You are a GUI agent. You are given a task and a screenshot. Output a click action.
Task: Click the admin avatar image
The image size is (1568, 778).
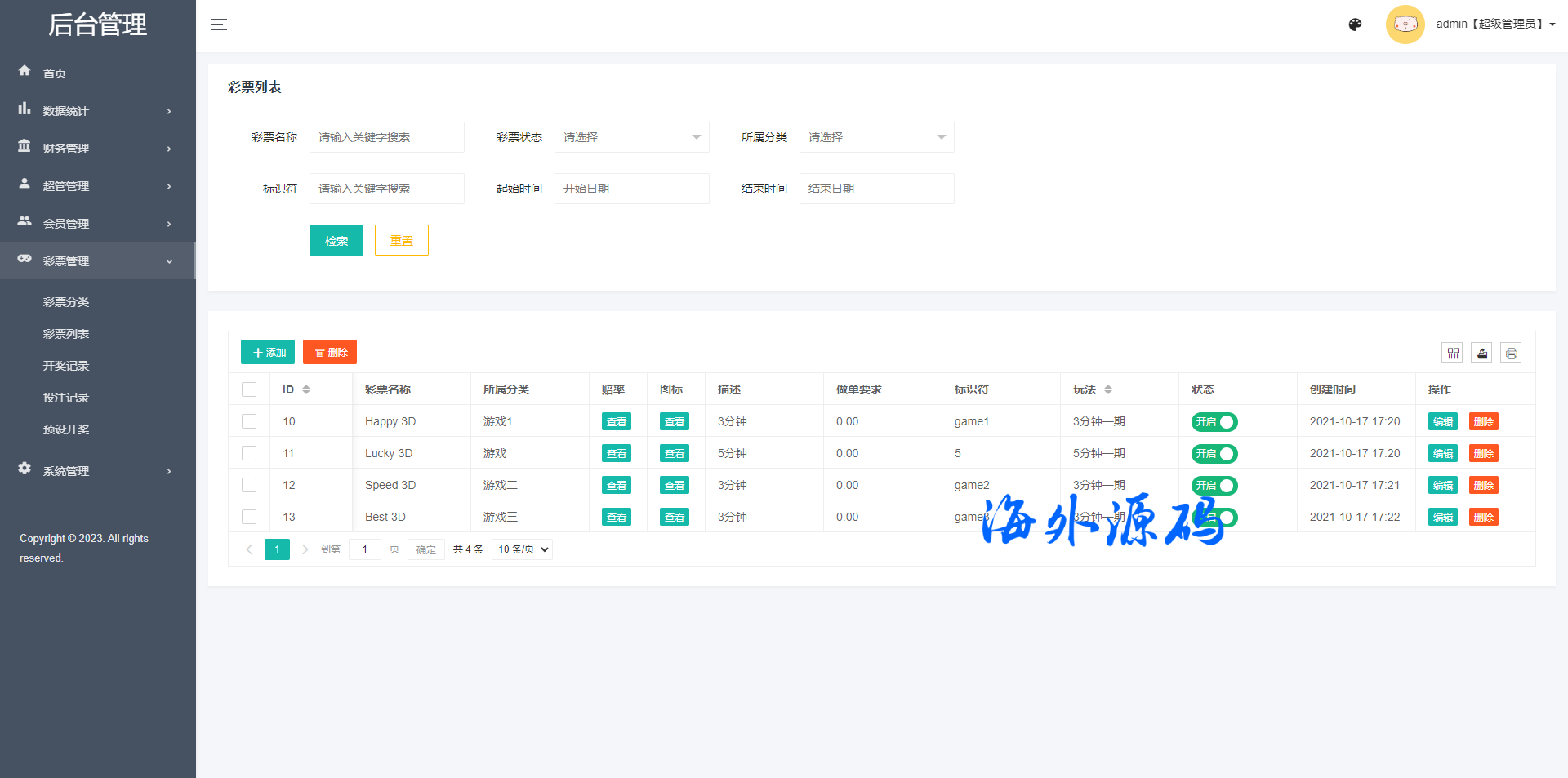pos(1405,24)
